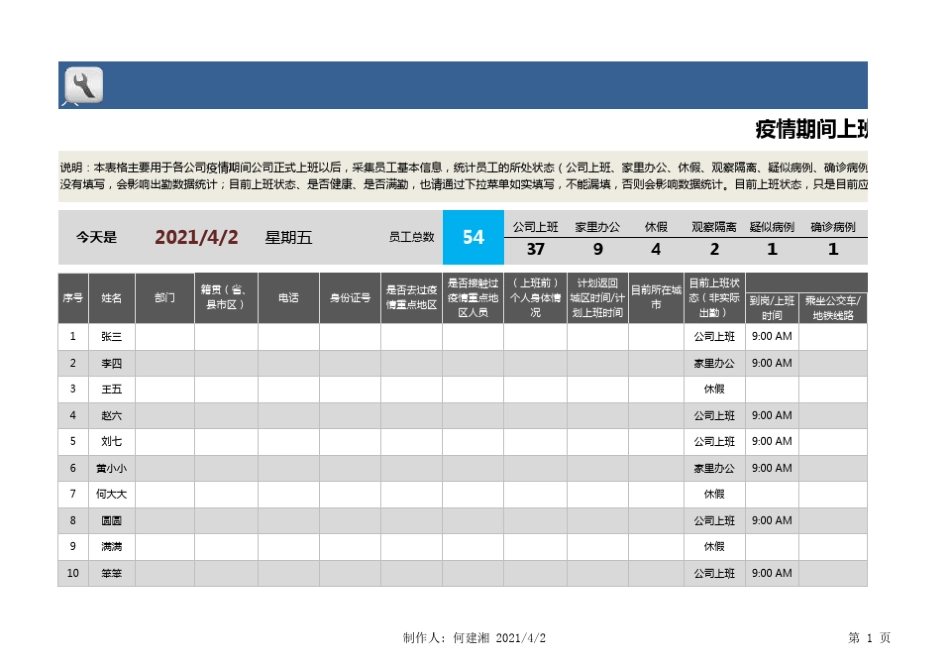The image size is (950, 672).
Task: Open status dropdown cell for 何大大
Action: point(714,494)
